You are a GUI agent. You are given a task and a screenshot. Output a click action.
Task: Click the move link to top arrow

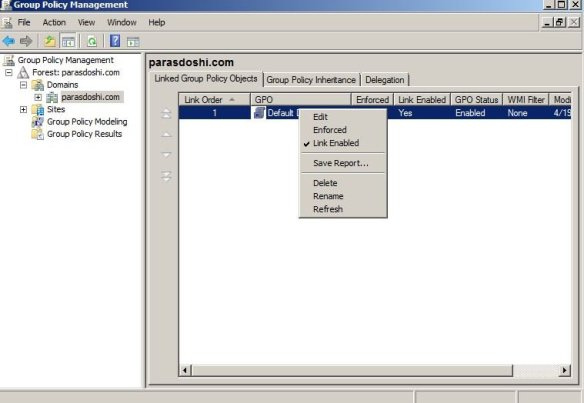pyautogui.click(x=166, y=113)
